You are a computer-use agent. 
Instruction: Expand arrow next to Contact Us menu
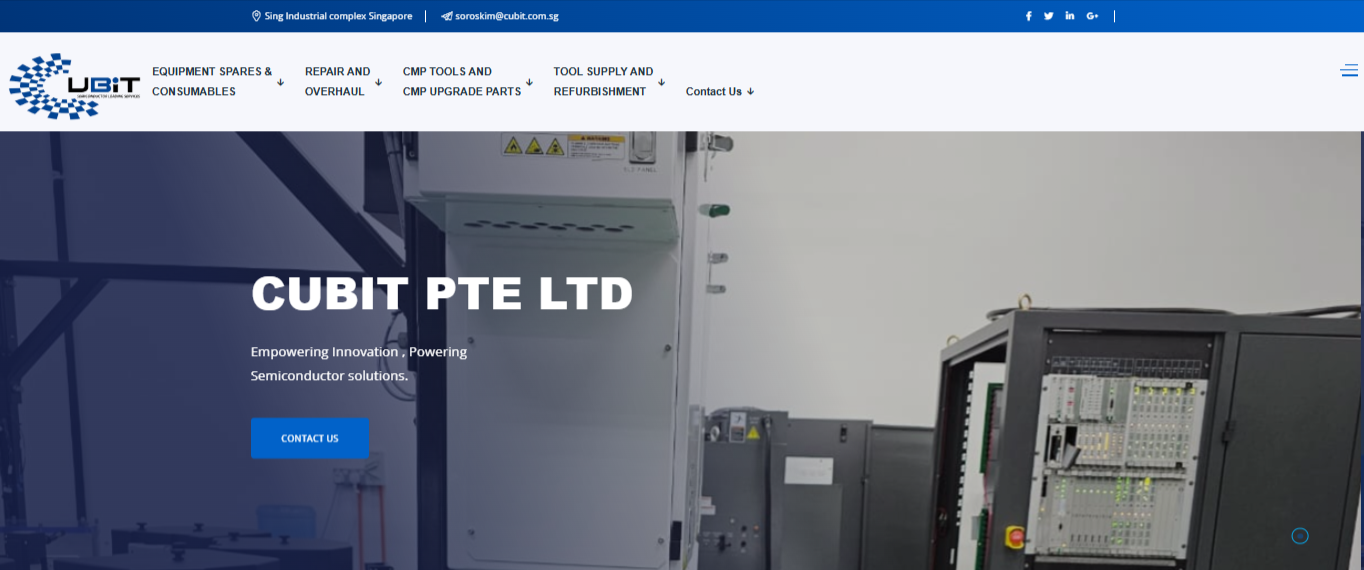tap(751, 91)
